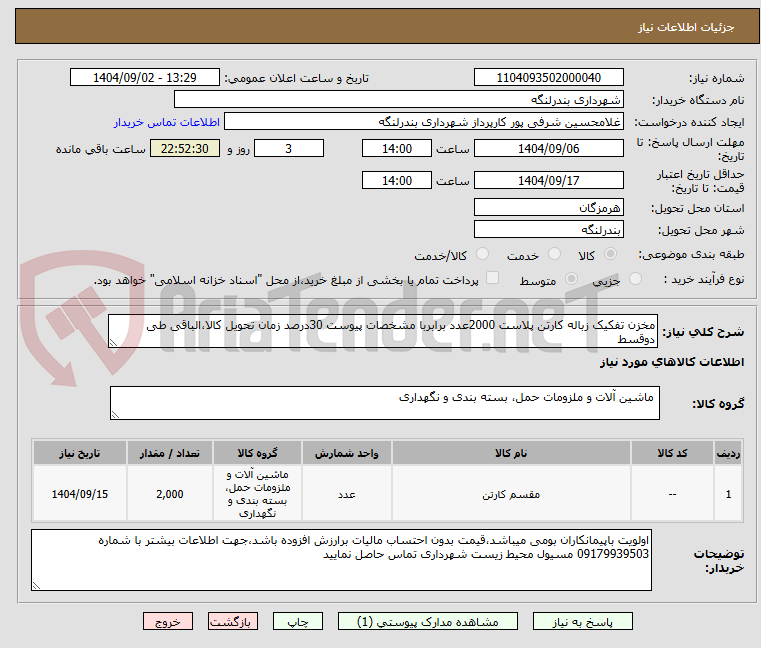The image size is (761, 648).
Task: Click 'کد کالا' column header
Action: [x=672, y=453]
